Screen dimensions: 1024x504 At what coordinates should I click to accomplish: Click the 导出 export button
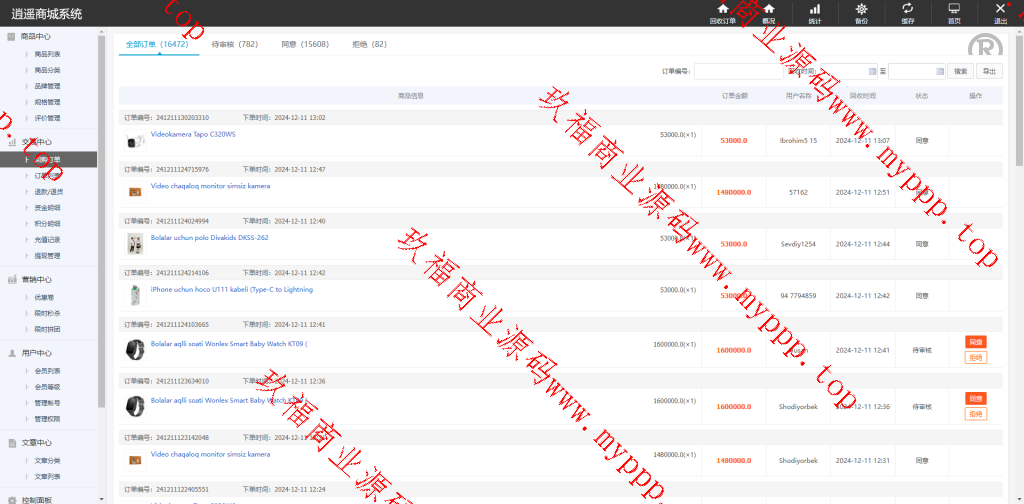(x=989, y=71)
